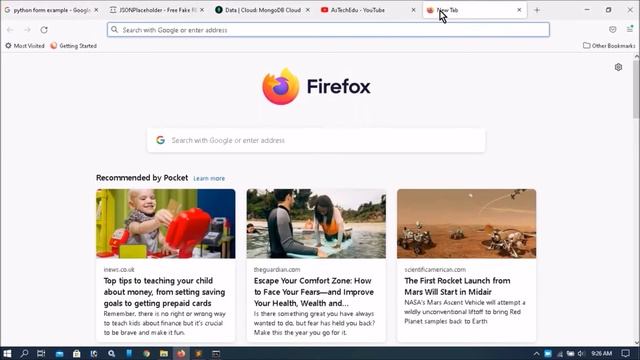Open the Windows Start menu
The height and width of the screenshot is (360, 640).
[x=7, y=353]
